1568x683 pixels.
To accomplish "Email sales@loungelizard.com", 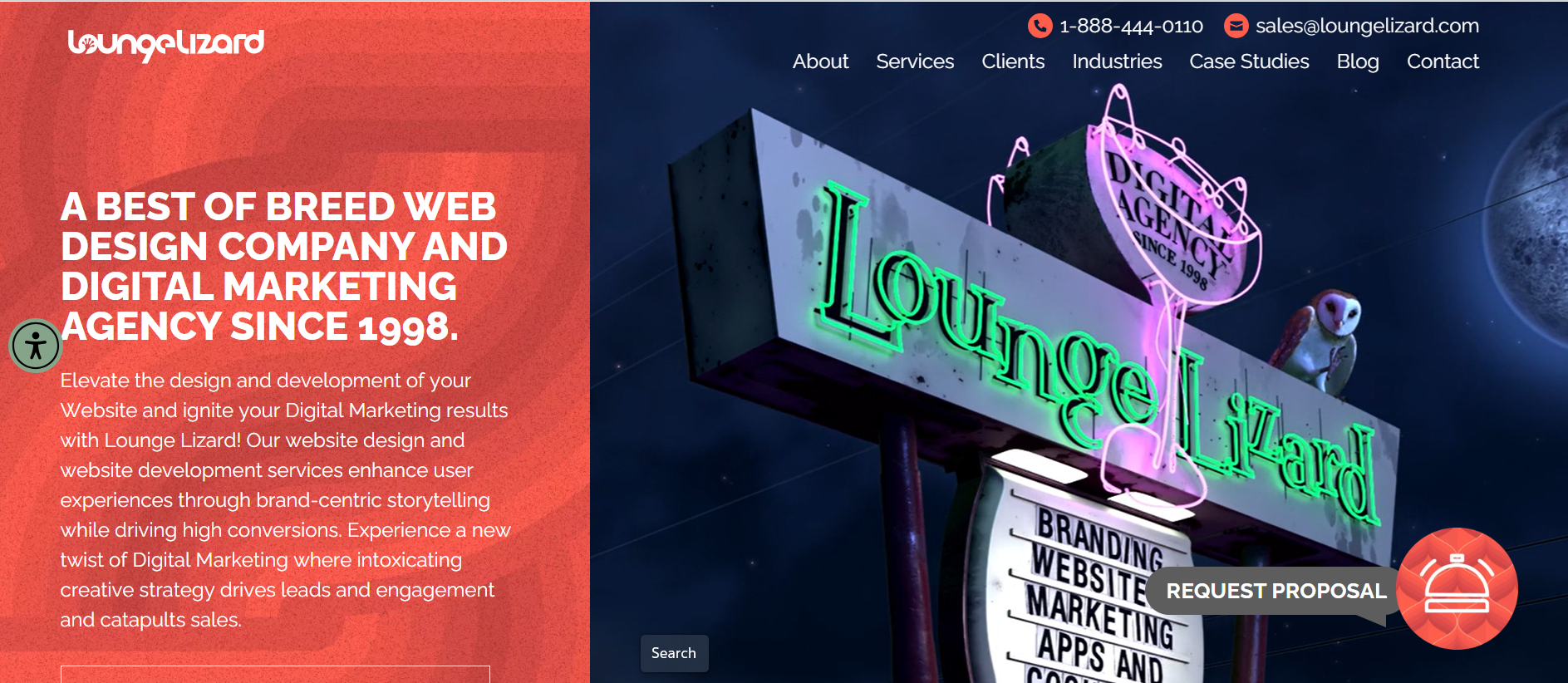I will coord(1367,27).
